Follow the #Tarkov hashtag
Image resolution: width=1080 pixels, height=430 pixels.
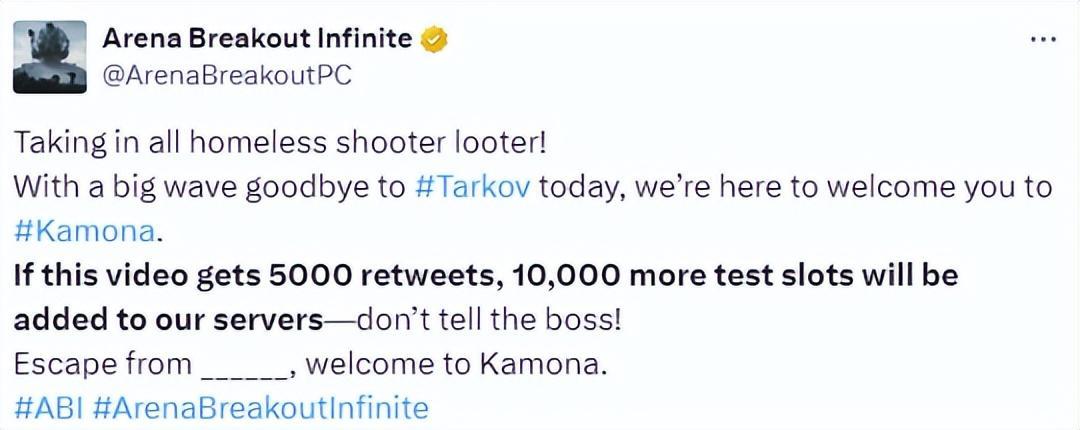pos(472,187)
